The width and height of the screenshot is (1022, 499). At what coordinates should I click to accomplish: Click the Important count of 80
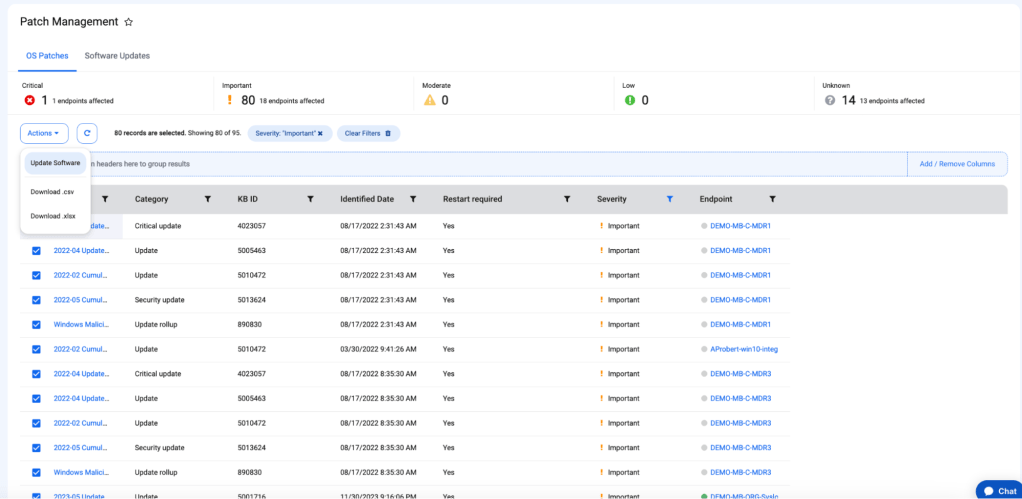tap(248, 100)
